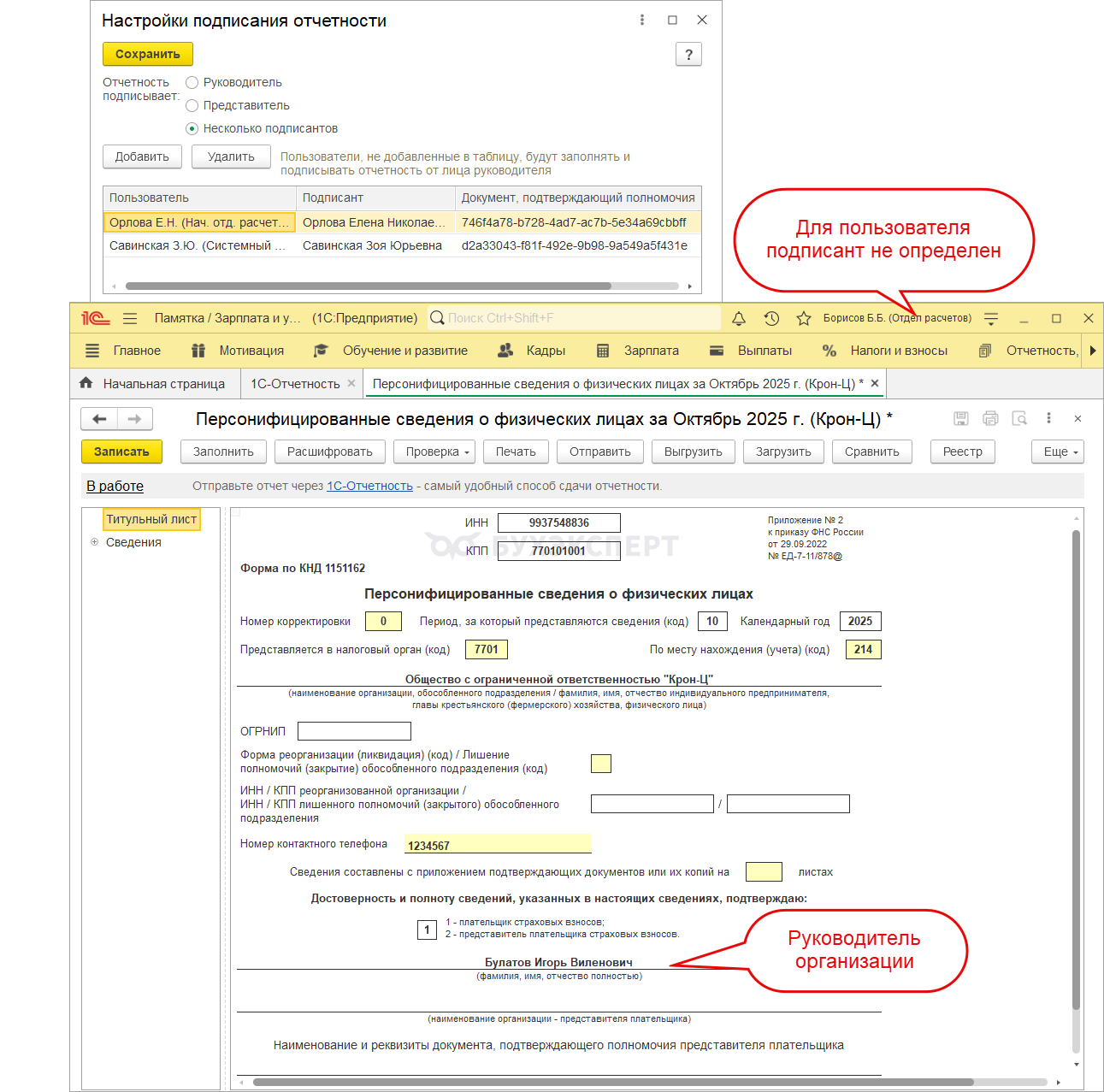Click the notifications bell icon

[739, 318]
